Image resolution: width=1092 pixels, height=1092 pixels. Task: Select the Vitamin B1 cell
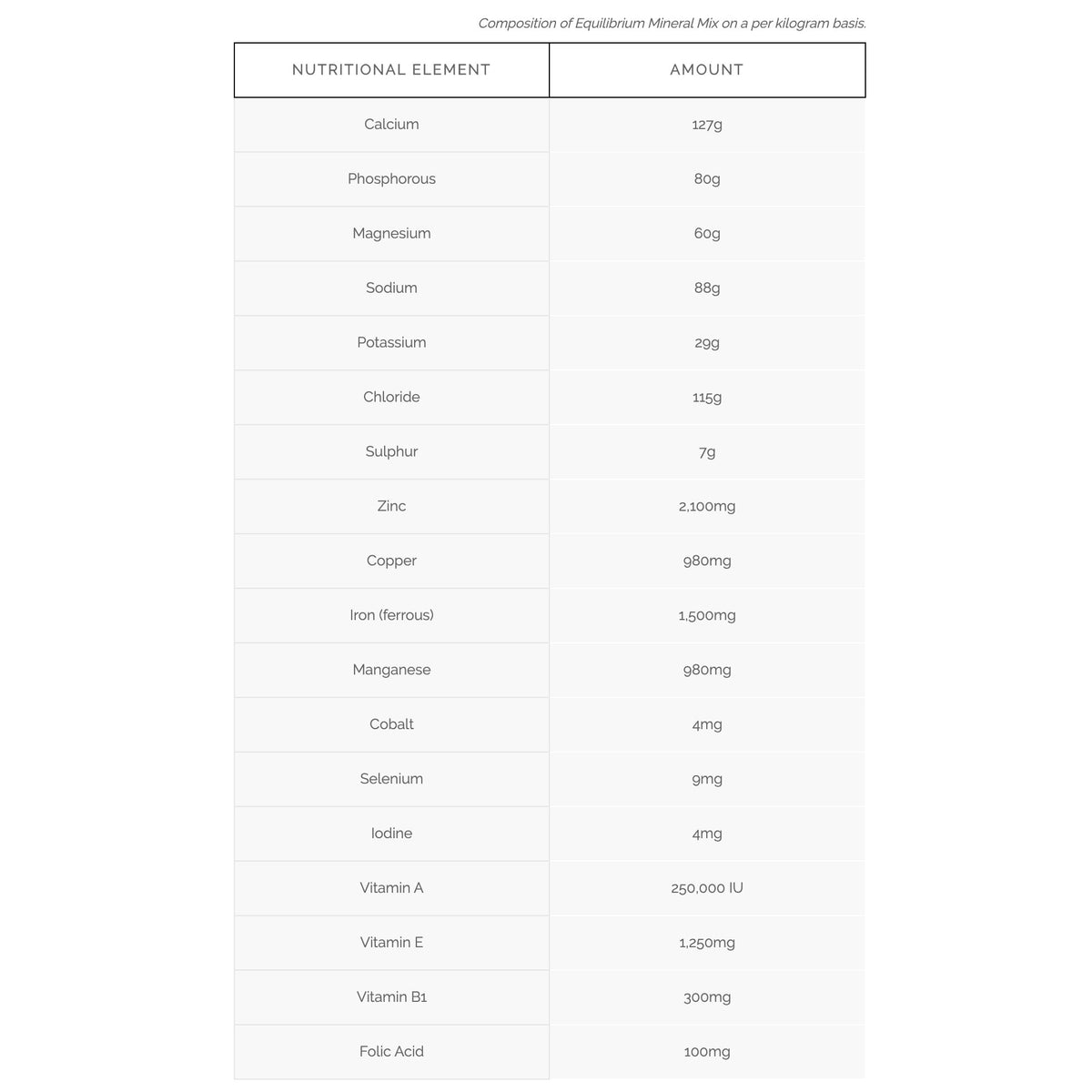click(391, 998)
